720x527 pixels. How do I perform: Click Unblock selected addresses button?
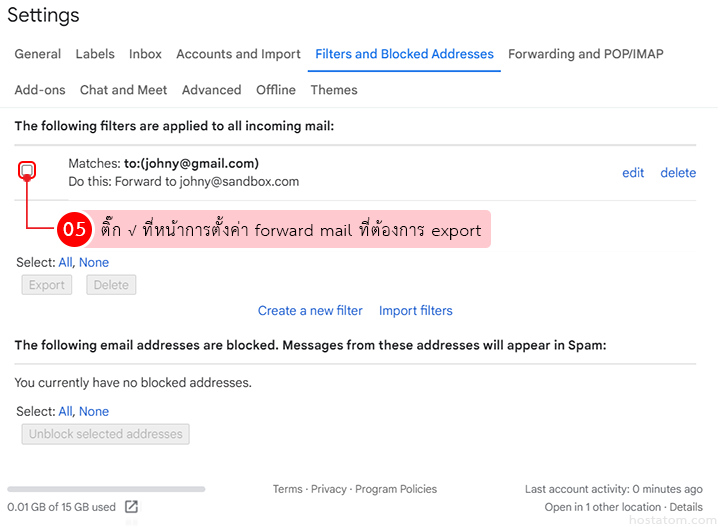coord(105,434)
